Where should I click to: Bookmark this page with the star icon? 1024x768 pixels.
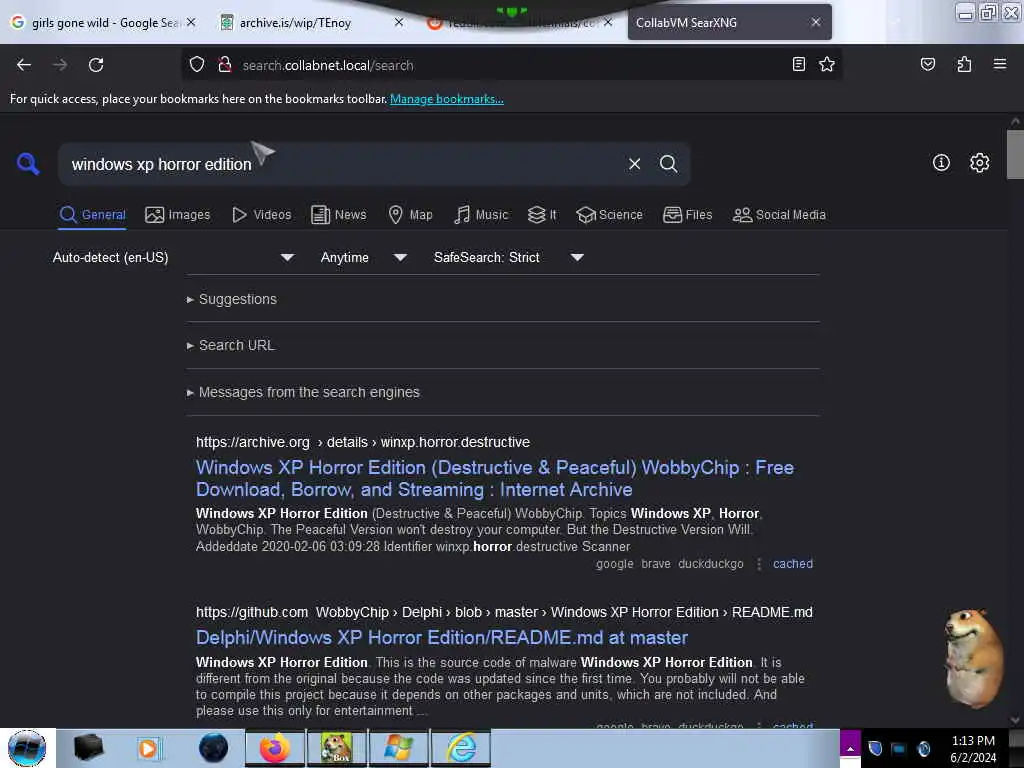(827, 64)
